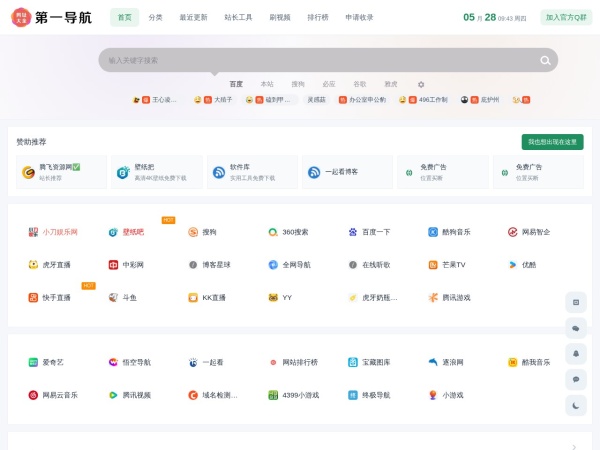Expand the bottom section chevron arrow

pyautogui.click(x=574, y=447)
